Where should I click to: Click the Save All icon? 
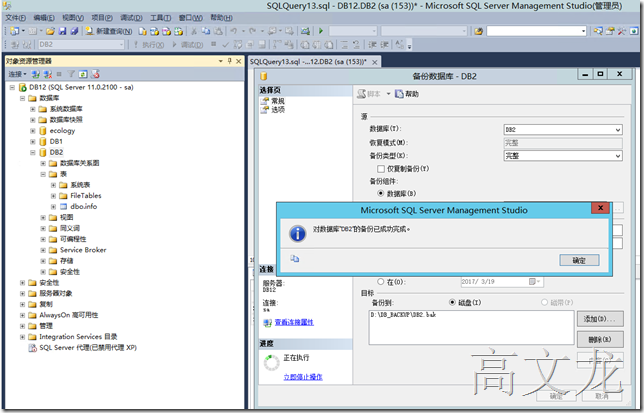[x=74, y=31]
